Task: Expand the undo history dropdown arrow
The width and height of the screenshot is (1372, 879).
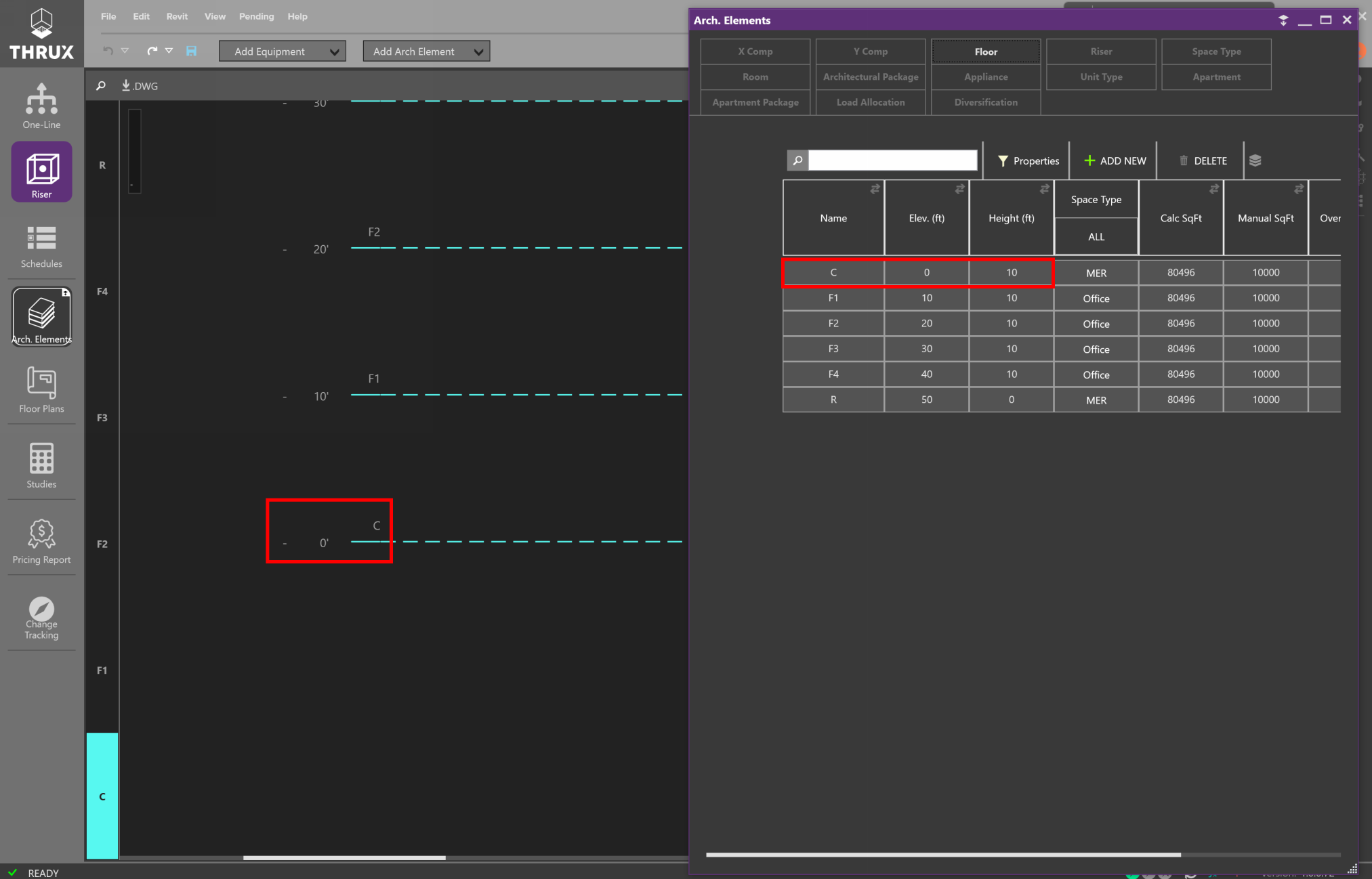Action: [125, 51]
